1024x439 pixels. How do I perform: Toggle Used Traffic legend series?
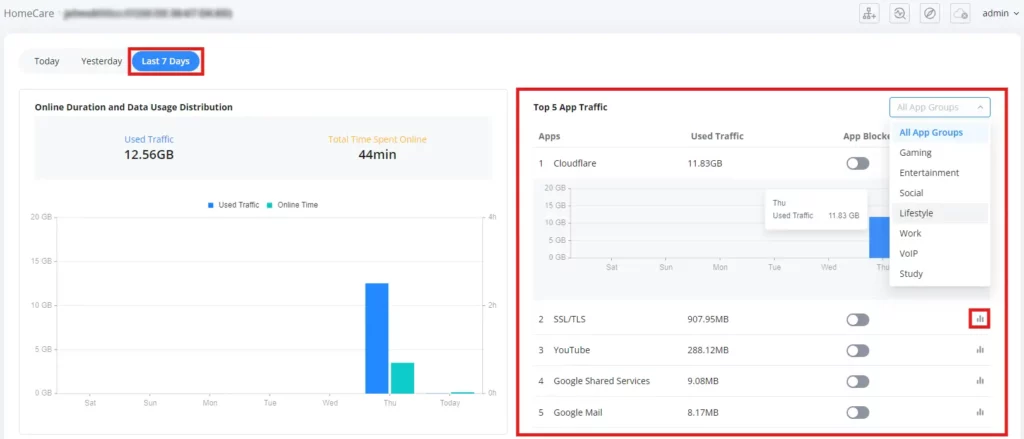(233, 205)
